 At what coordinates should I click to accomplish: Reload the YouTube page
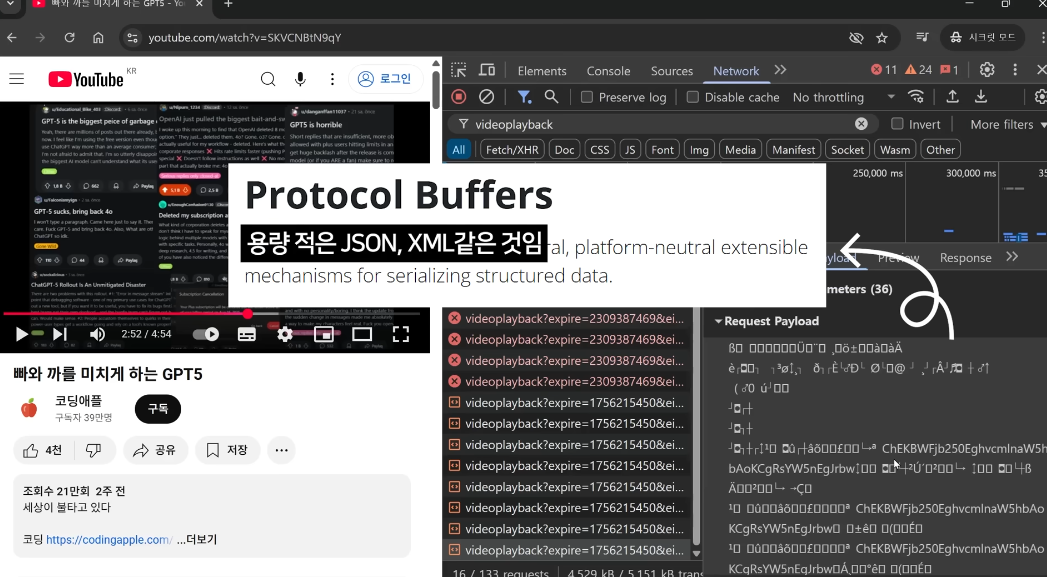pyautogui.click(x=69, y=37)
